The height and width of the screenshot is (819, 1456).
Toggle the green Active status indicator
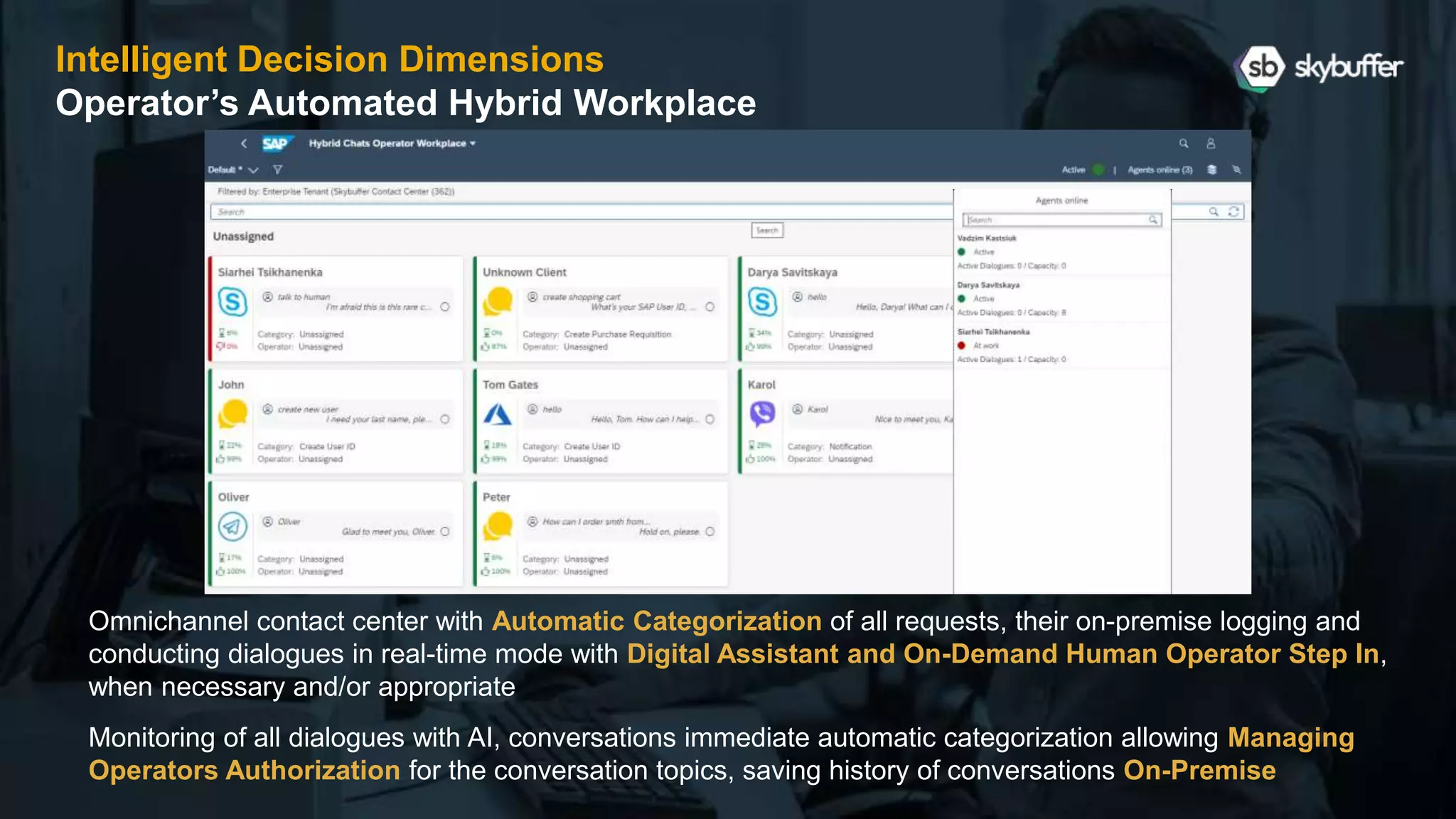click(x=1098, y=170)
